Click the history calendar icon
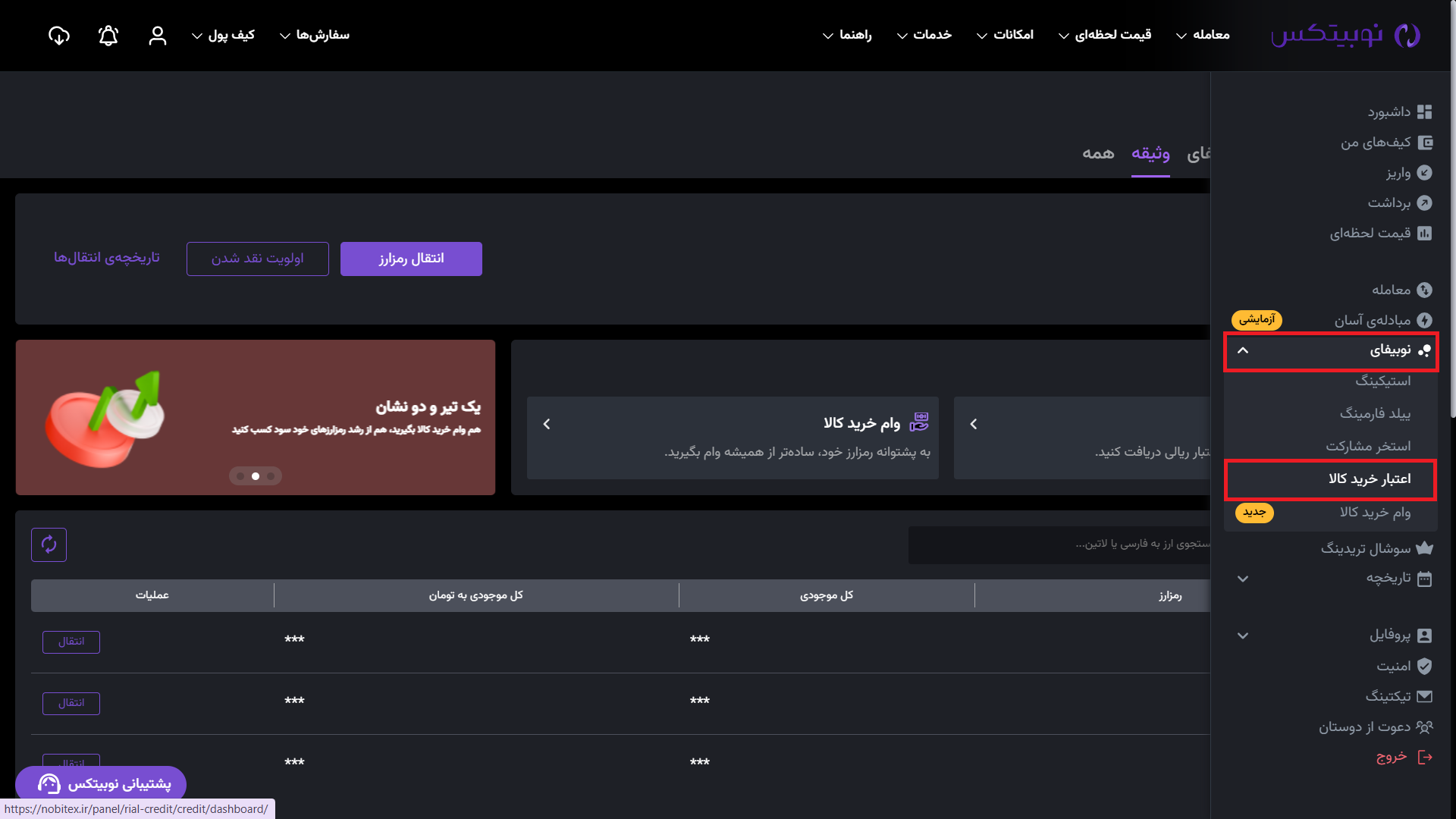 1425,579
